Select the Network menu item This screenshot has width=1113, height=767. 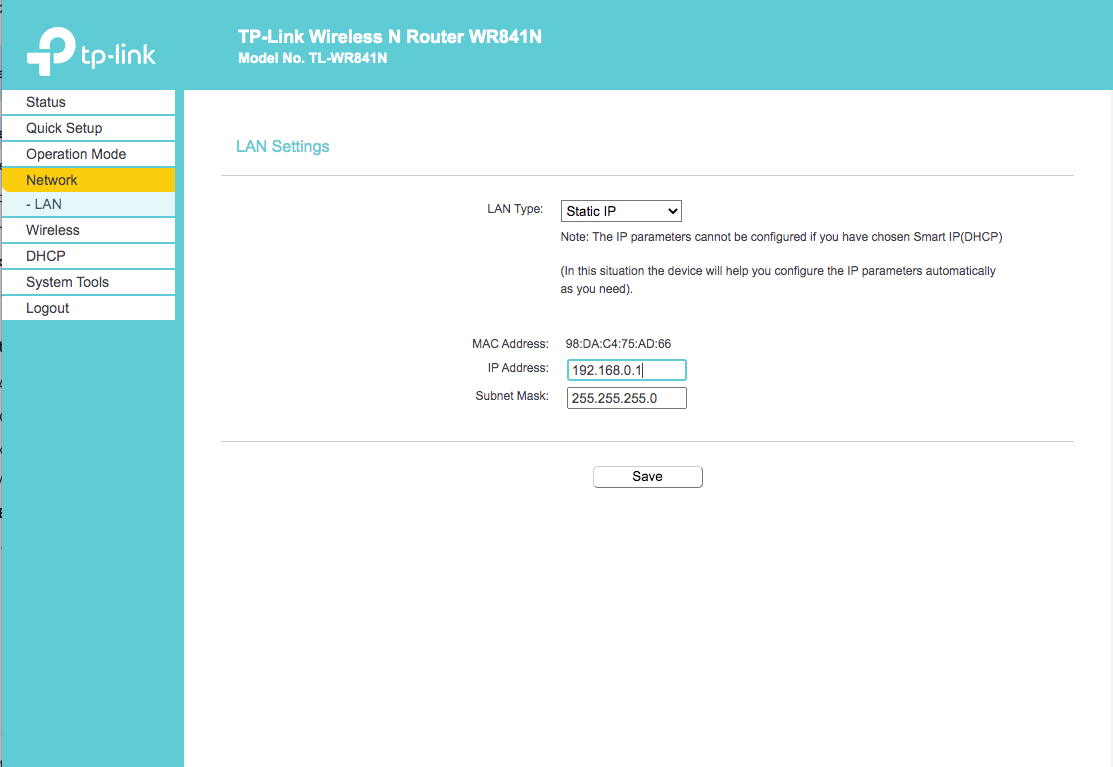pyautogui.click(x=89, y=180)
